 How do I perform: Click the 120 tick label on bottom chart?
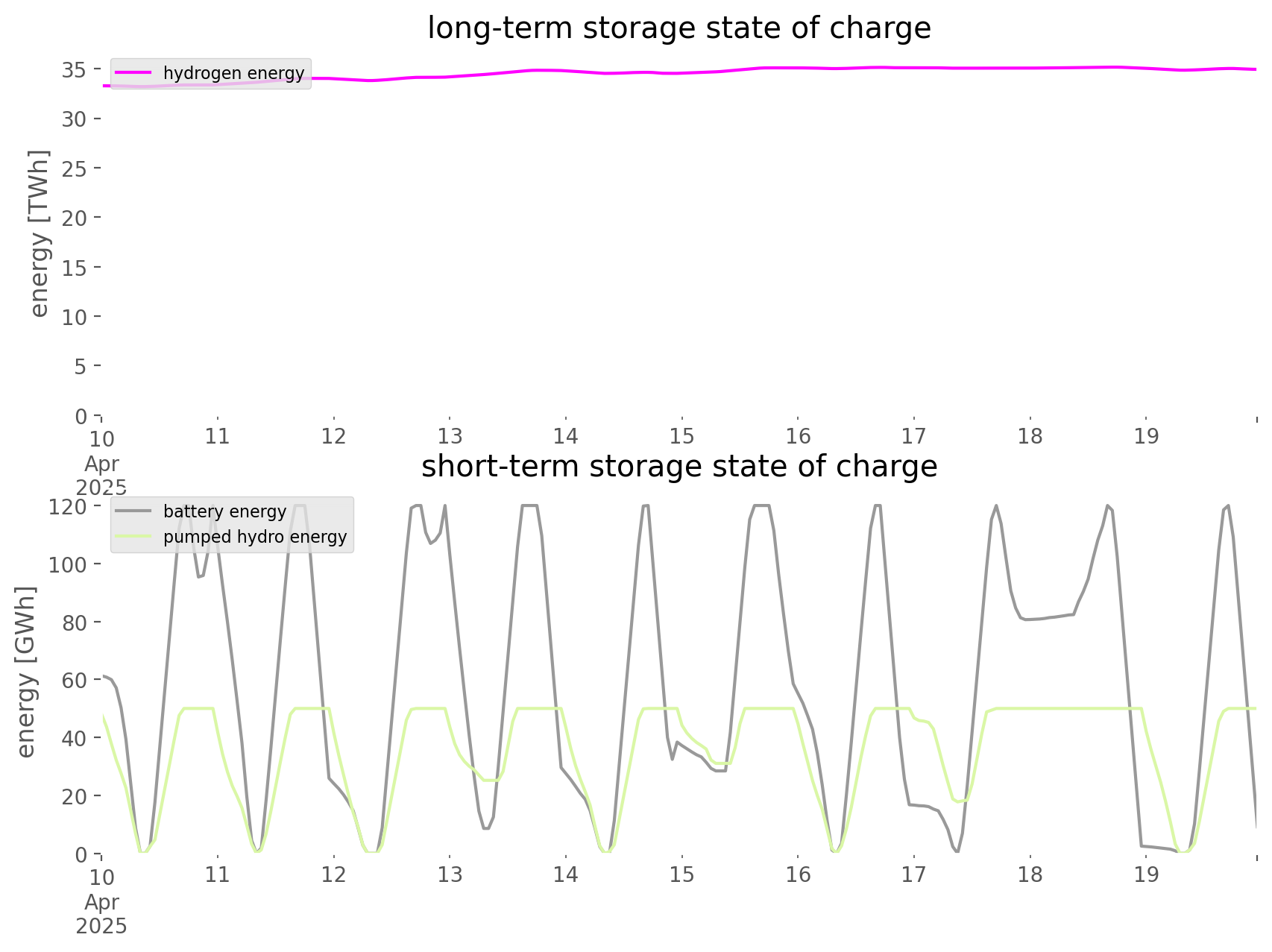(x=69, y=507)
